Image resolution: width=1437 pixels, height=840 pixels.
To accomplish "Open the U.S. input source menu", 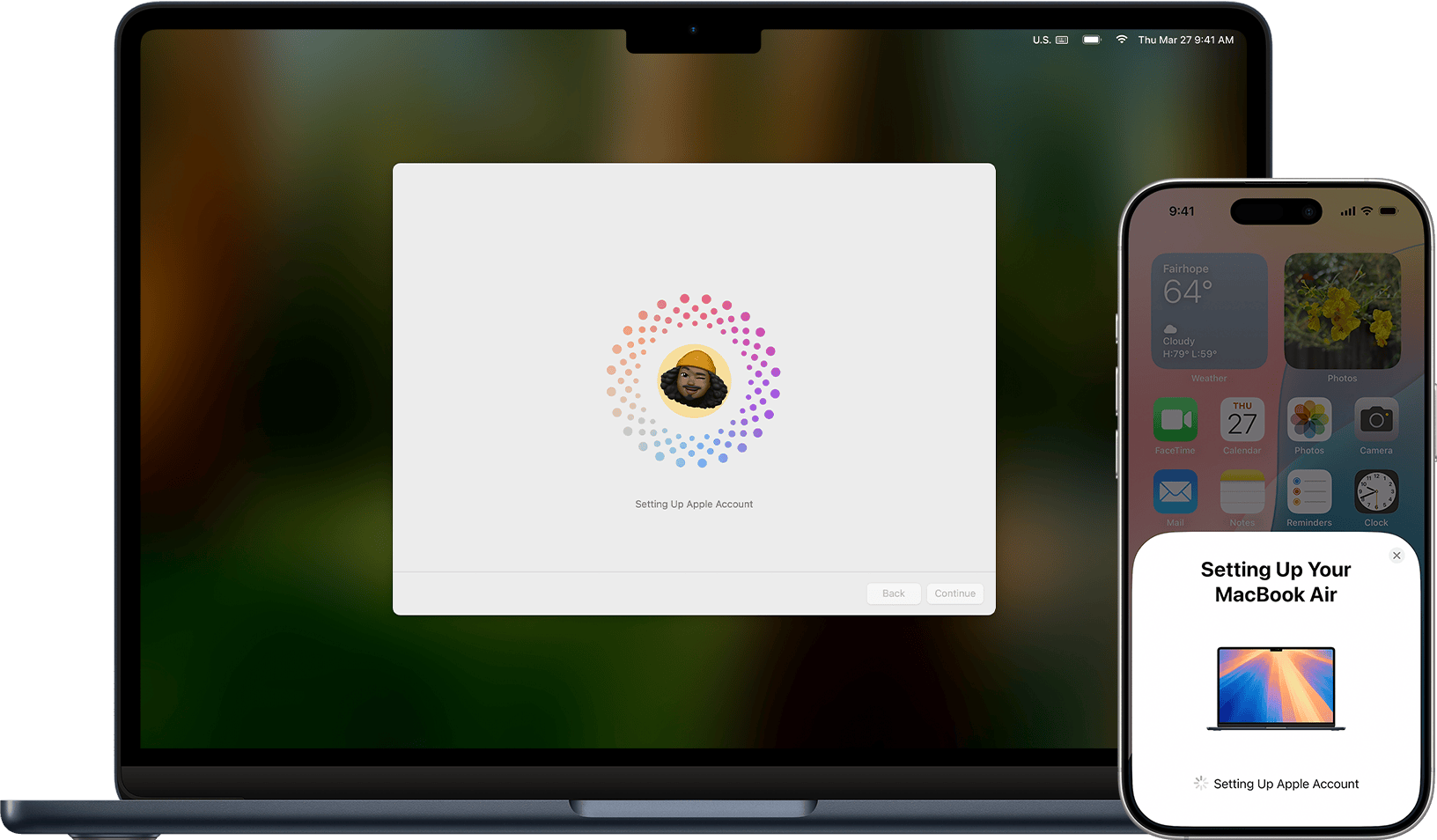I will pyautogui.click(x=1050, y=40).
